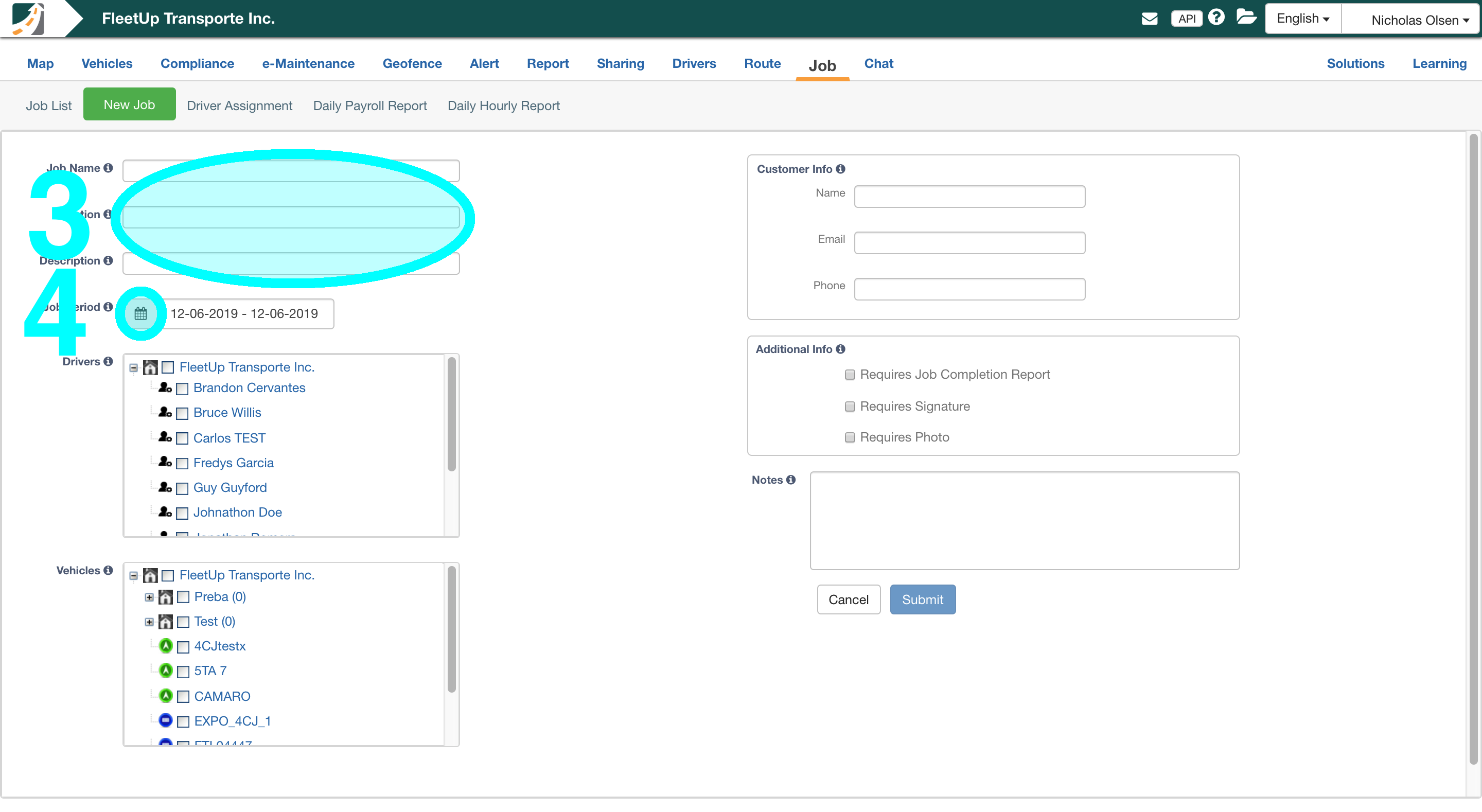This screenshot has width=1482, height=812.
Task: Show info tooltip for Drivers
Action: 108,361
